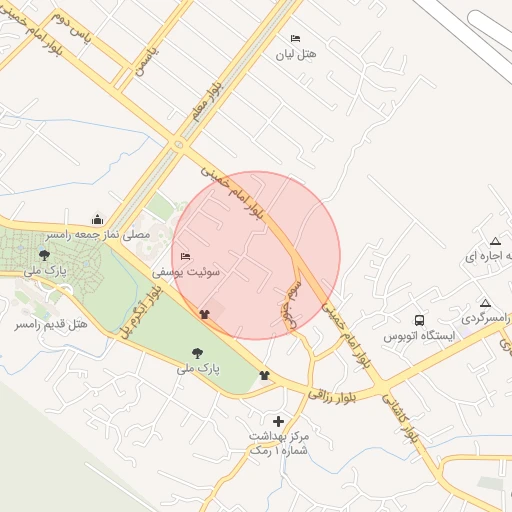Viewport: 512px width, 512px height.
Task: Select the bus icon above ایستگاه اتوبوس
Action: pos(419,320)
